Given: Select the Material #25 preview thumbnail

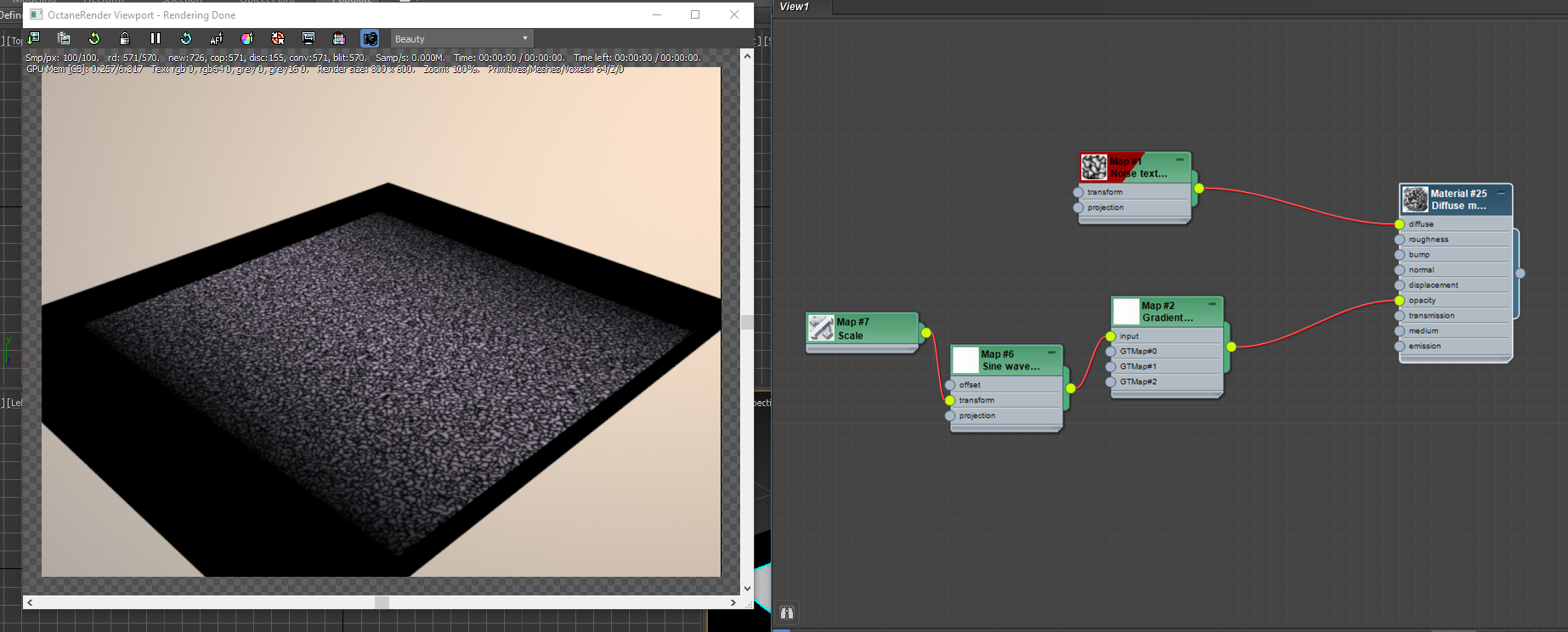Looking at the screenshot, I should (1415, 200).
